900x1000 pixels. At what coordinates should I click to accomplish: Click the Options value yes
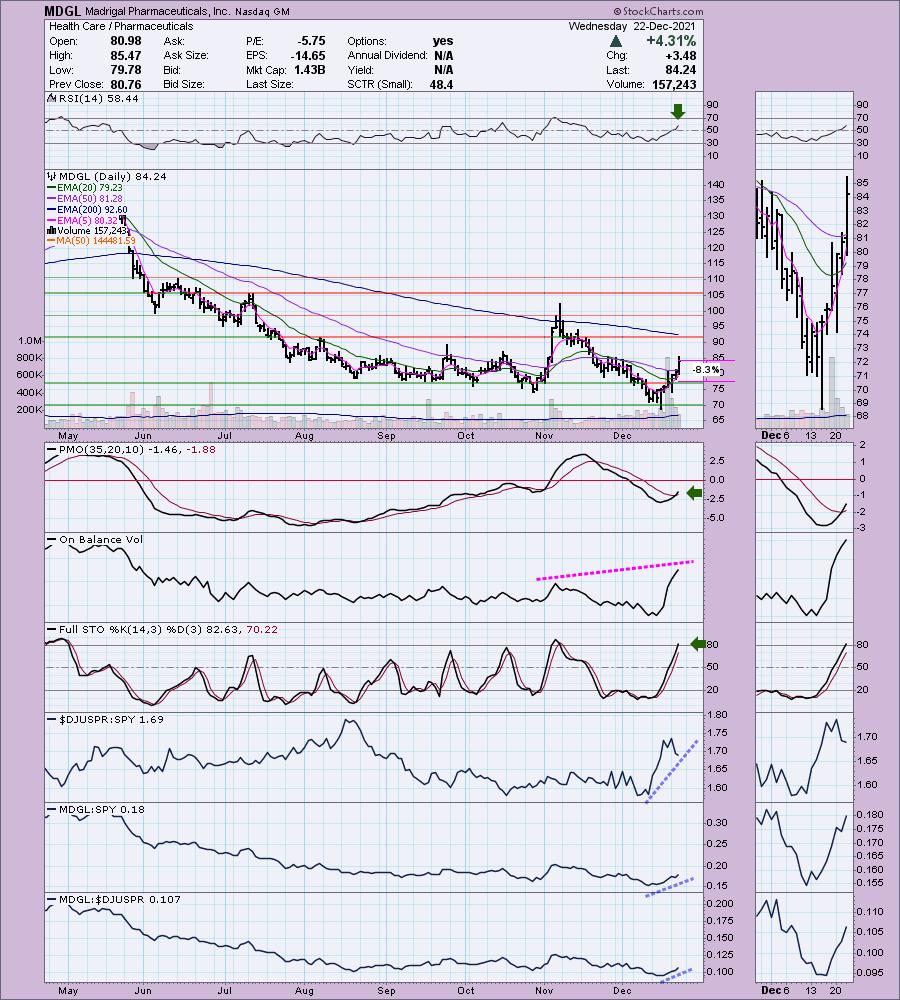pos(443,41)
